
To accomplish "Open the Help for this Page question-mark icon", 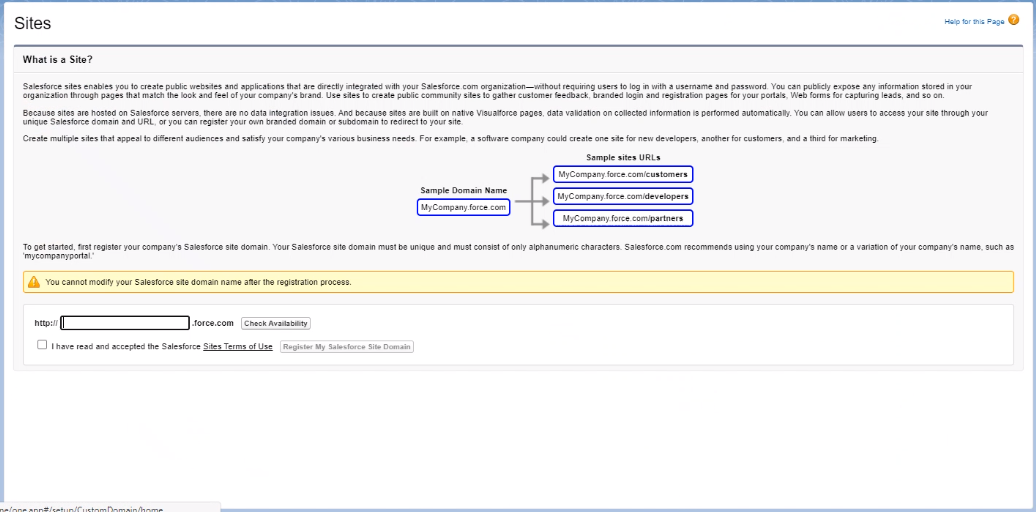I will [x=1014, y=20].
